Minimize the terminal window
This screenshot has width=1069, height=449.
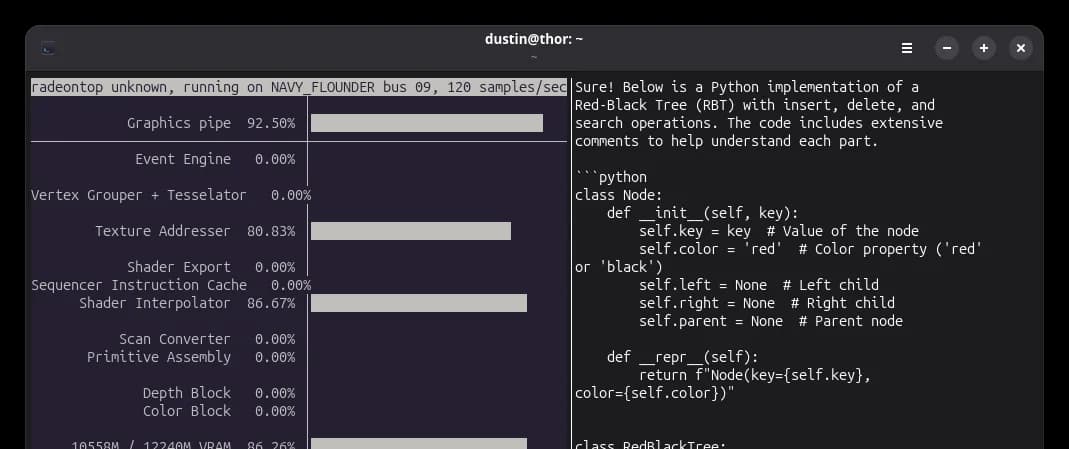click(x=947, y=48)
